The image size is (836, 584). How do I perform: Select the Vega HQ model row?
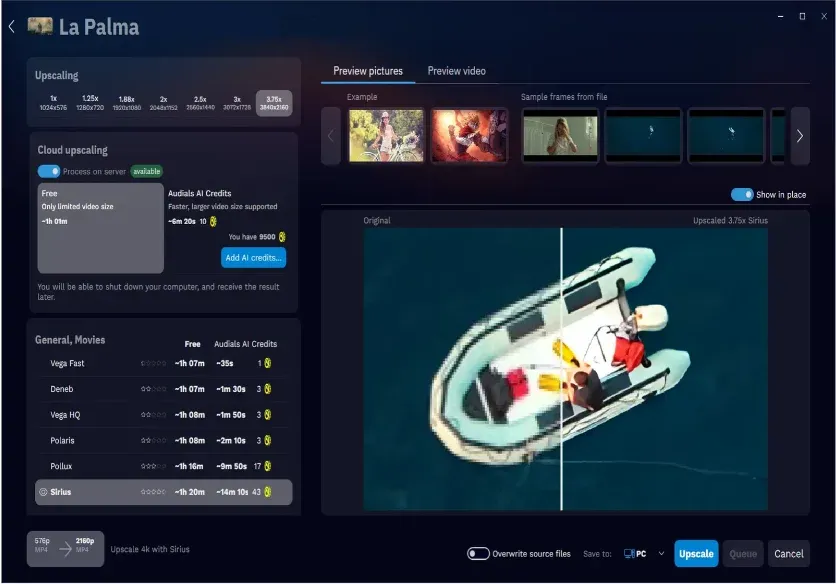click(164, 415)
